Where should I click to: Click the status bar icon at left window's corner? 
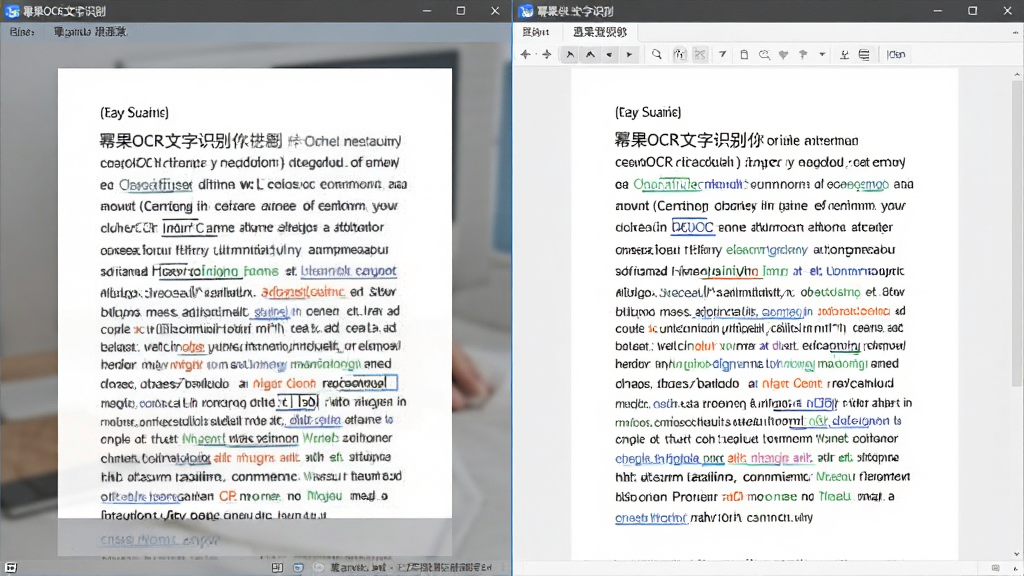[11, 568]
